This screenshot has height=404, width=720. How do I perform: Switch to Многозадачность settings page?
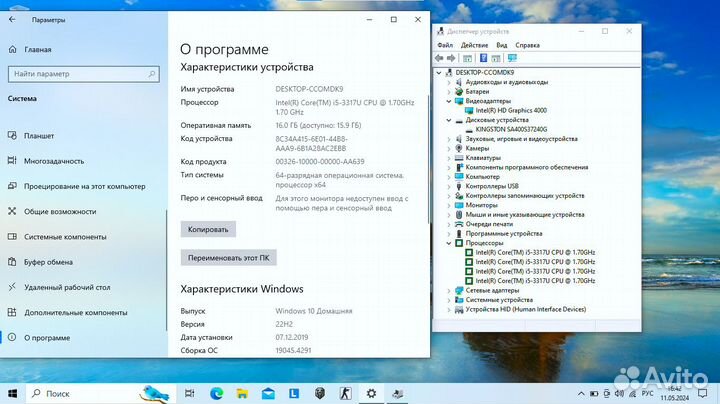[54, 161]
